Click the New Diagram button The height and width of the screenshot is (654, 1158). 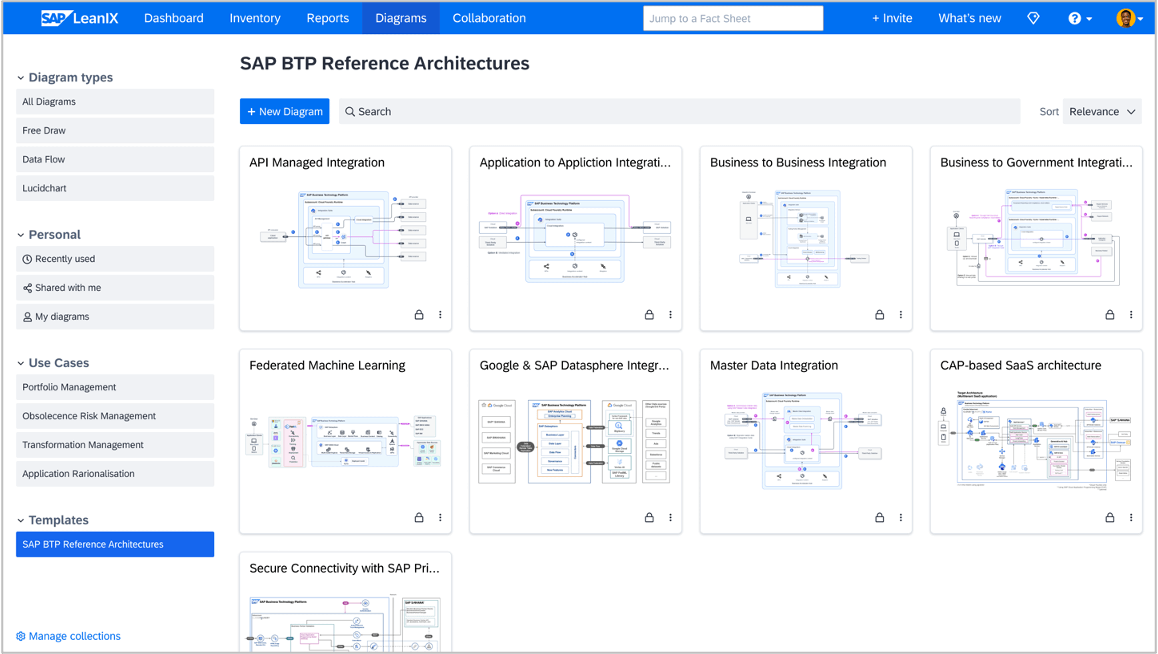[x=284, y=111]
